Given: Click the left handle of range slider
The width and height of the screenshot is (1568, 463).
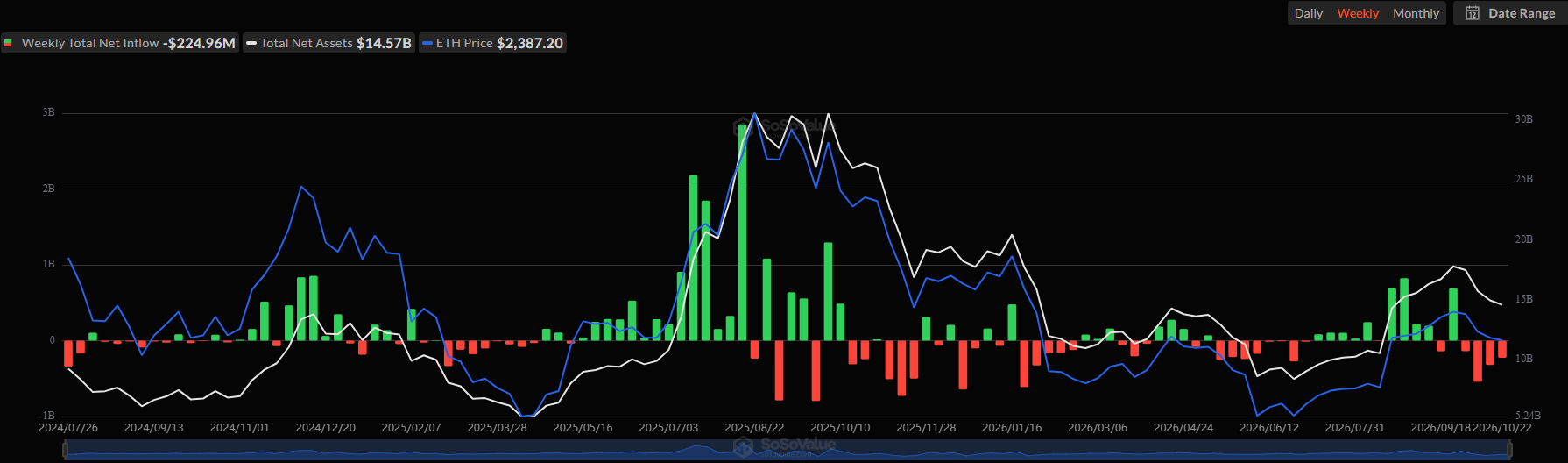Looking at the screenshot, I should [x=65, y=450].
